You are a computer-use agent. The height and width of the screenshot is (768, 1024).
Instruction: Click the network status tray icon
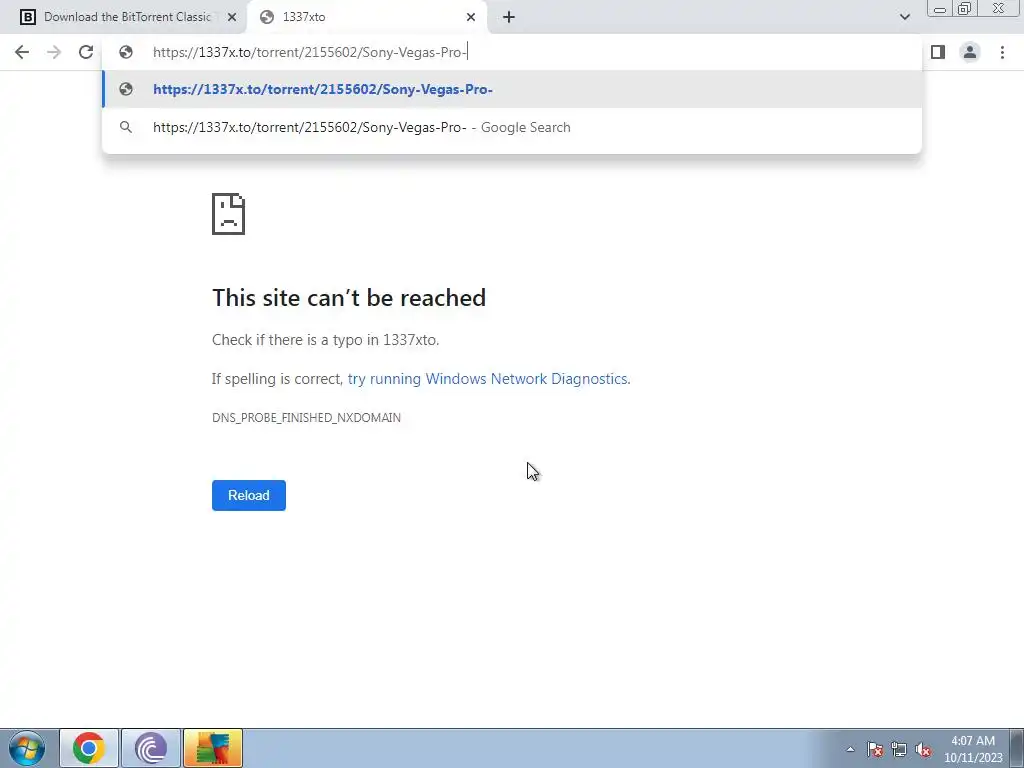click(x=899, y=750)
